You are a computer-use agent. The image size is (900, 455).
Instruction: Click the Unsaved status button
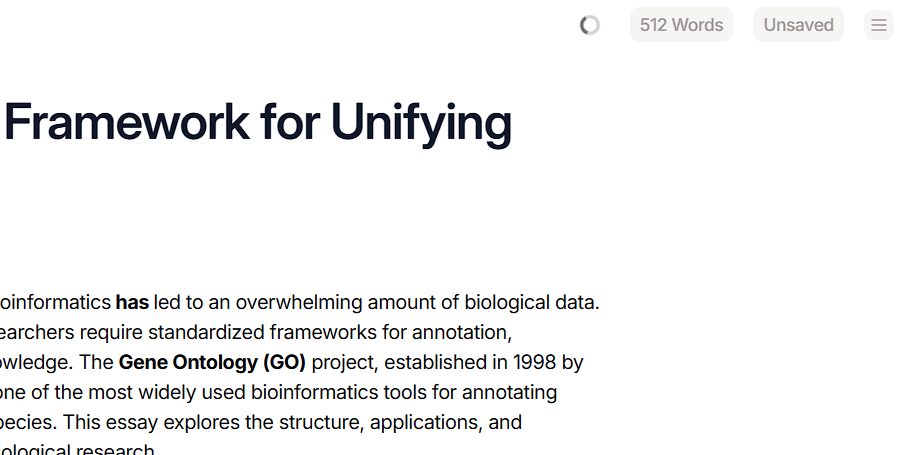[x=798, y=25]
